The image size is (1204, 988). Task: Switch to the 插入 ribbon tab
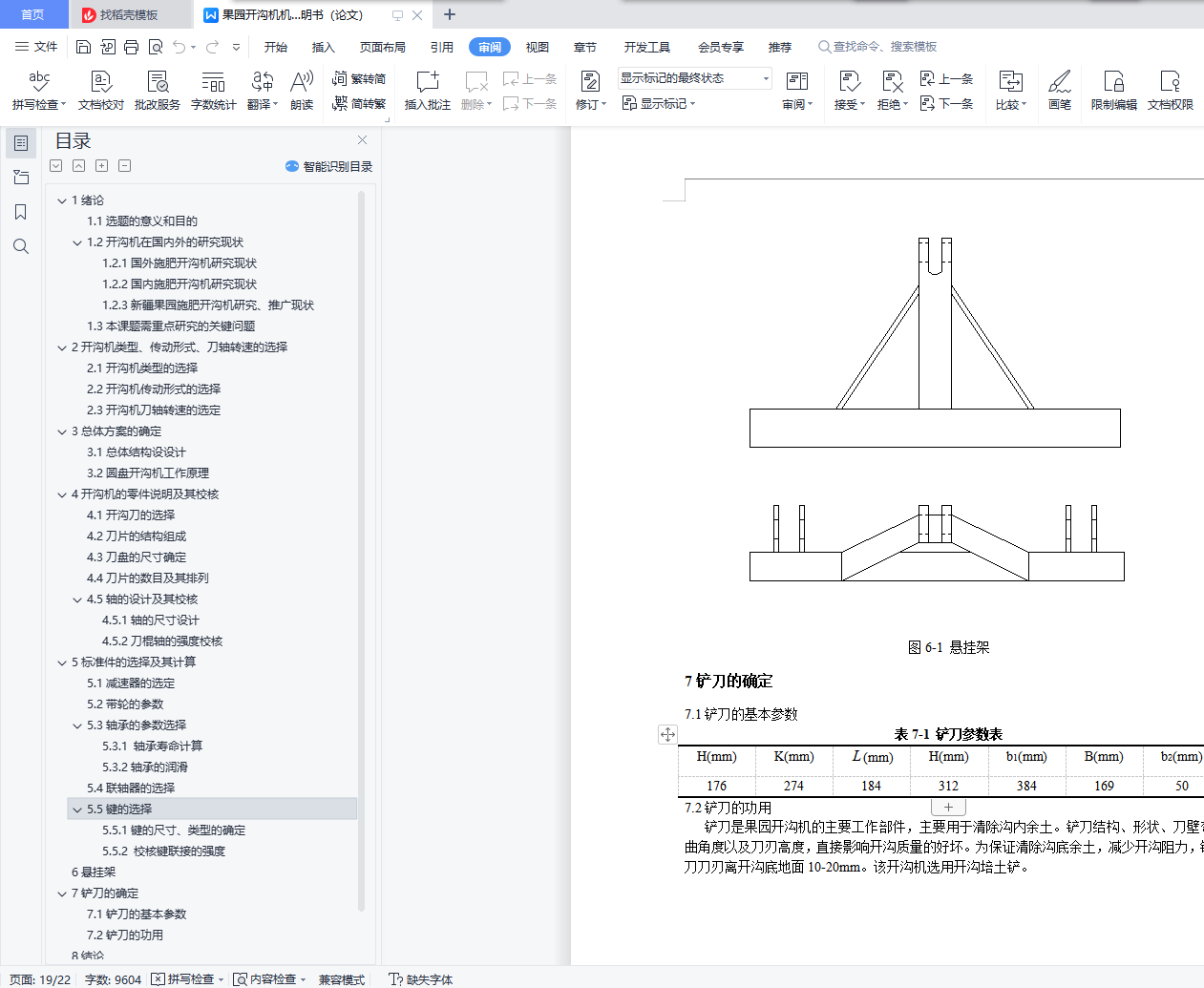pos(324,47)
